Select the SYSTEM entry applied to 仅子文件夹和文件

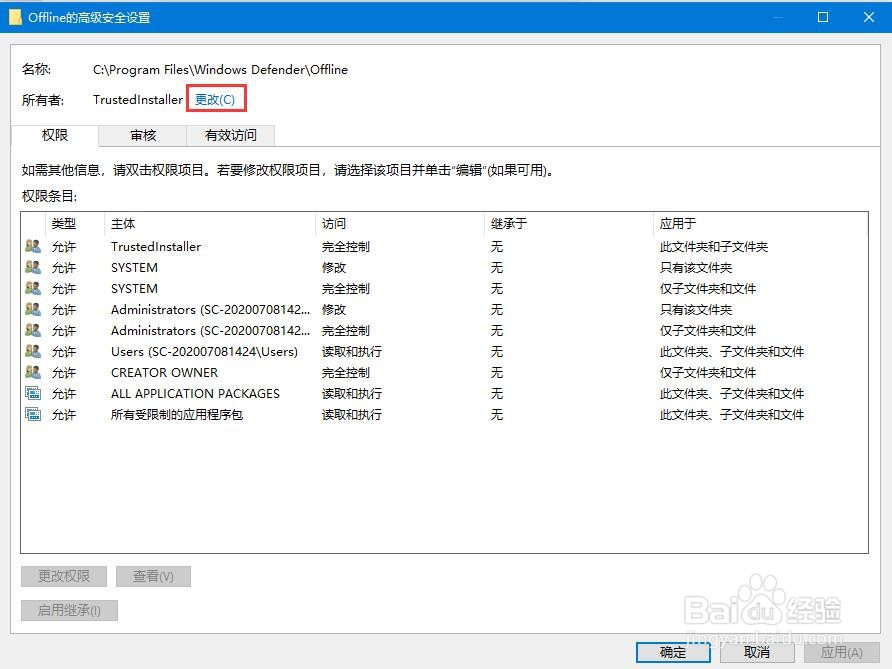tap(444, 288)
